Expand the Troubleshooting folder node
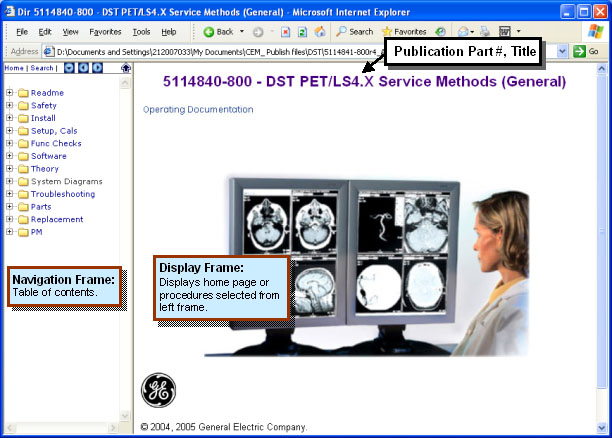The image size is (612, 438). (9, 194)
